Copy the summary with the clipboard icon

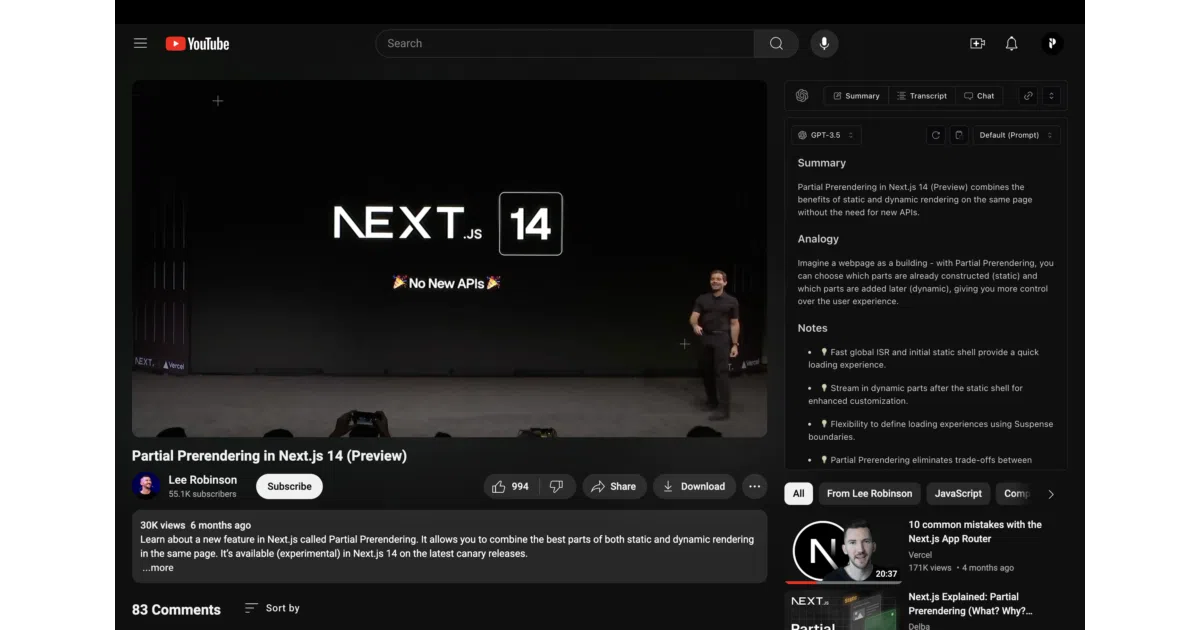959,135
